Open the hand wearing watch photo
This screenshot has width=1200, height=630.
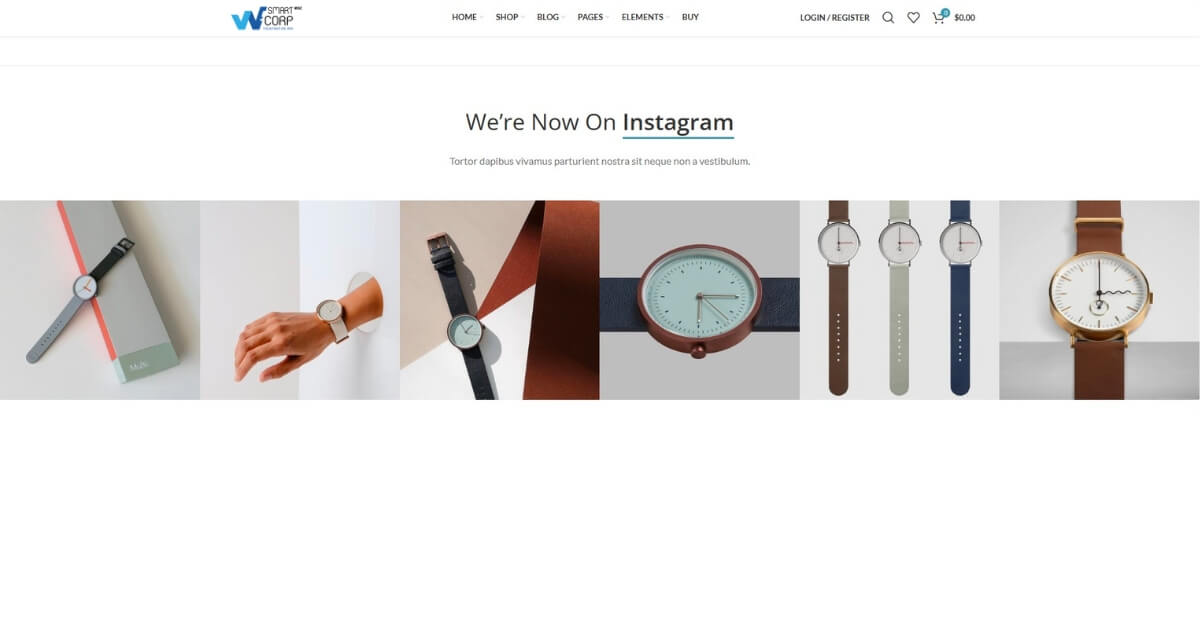(x=300, y=300)
